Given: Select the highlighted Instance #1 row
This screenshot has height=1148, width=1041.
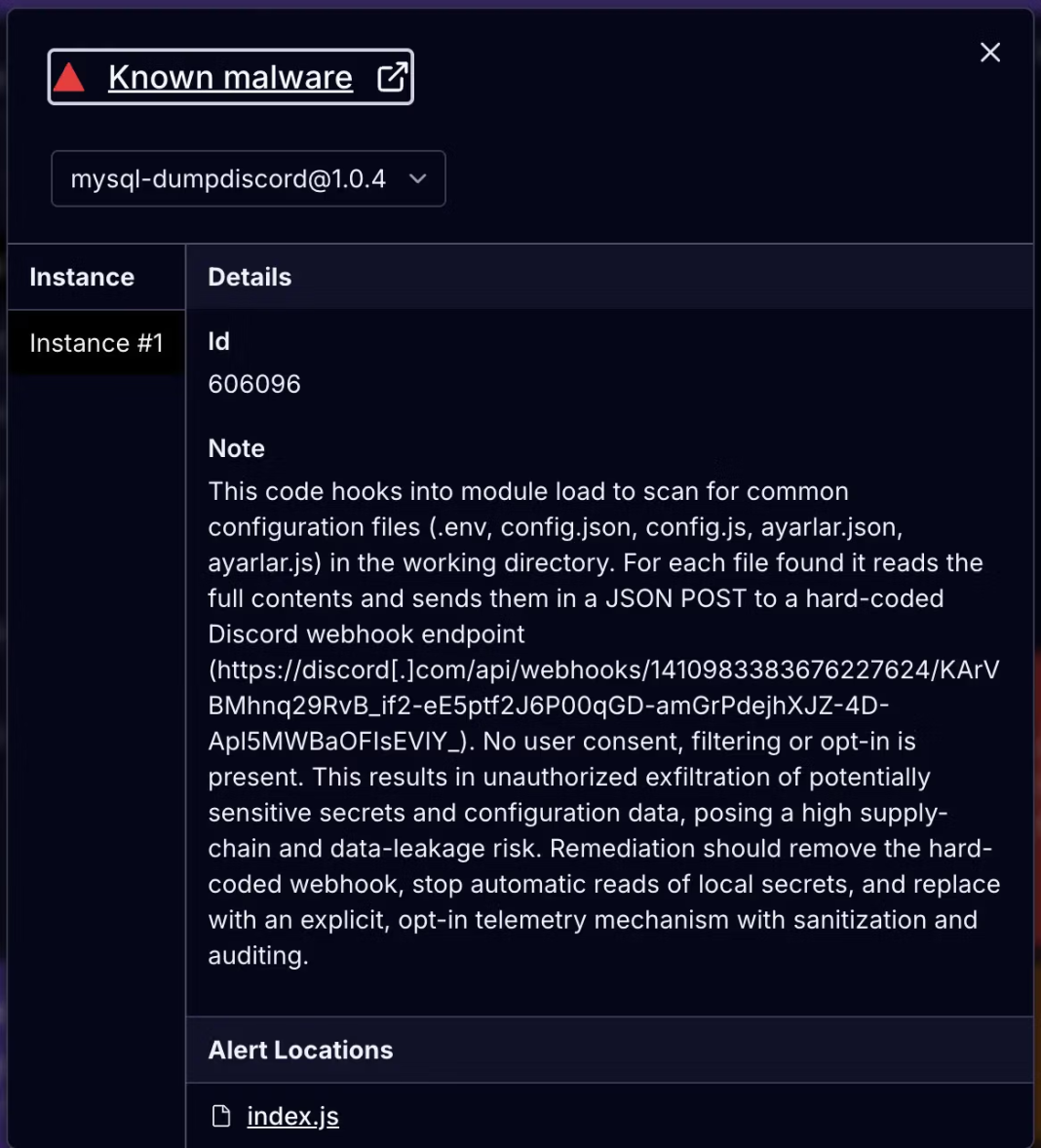Looking at the screenshot, I should coord(96,343).
